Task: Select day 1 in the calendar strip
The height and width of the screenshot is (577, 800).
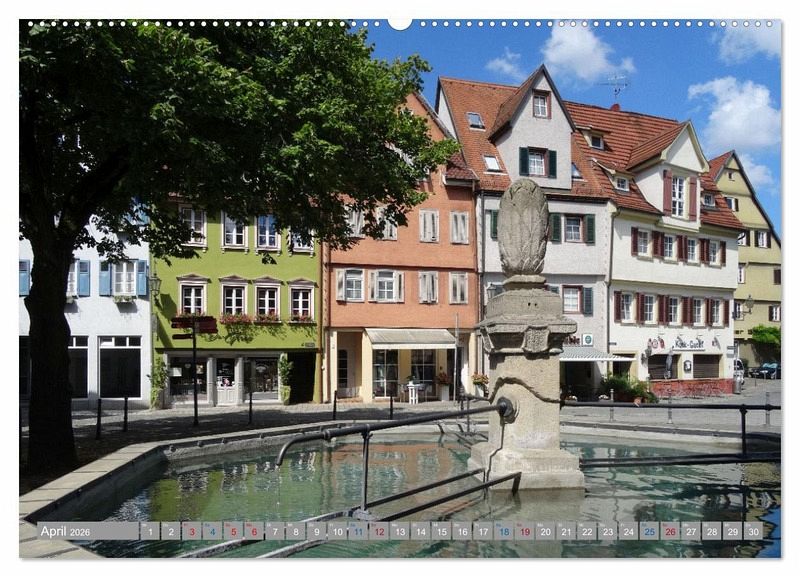Action: (x=150, y=531)
